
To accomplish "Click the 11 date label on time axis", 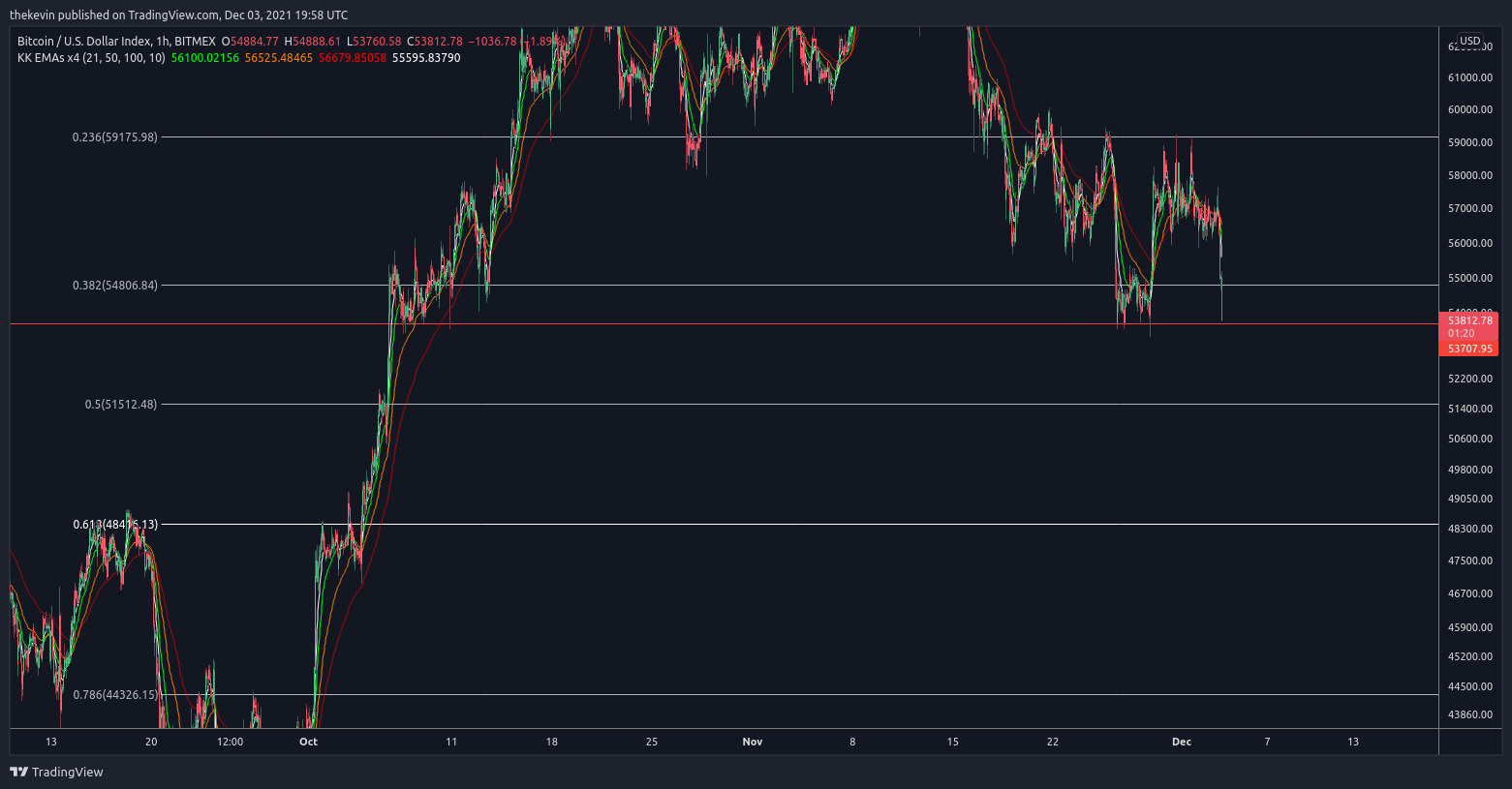I will tap(451, 742).
